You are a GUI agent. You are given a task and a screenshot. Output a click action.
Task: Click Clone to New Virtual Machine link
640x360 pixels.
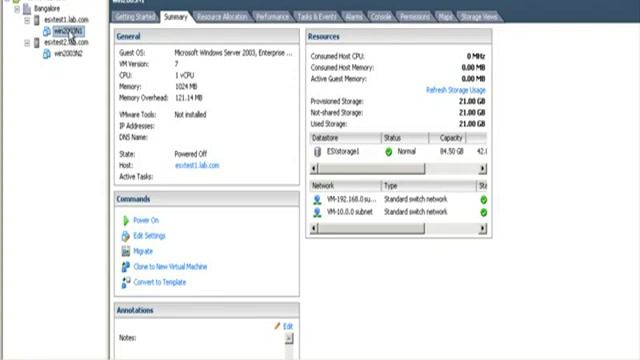pyautogui.click(x=170, y=267)
